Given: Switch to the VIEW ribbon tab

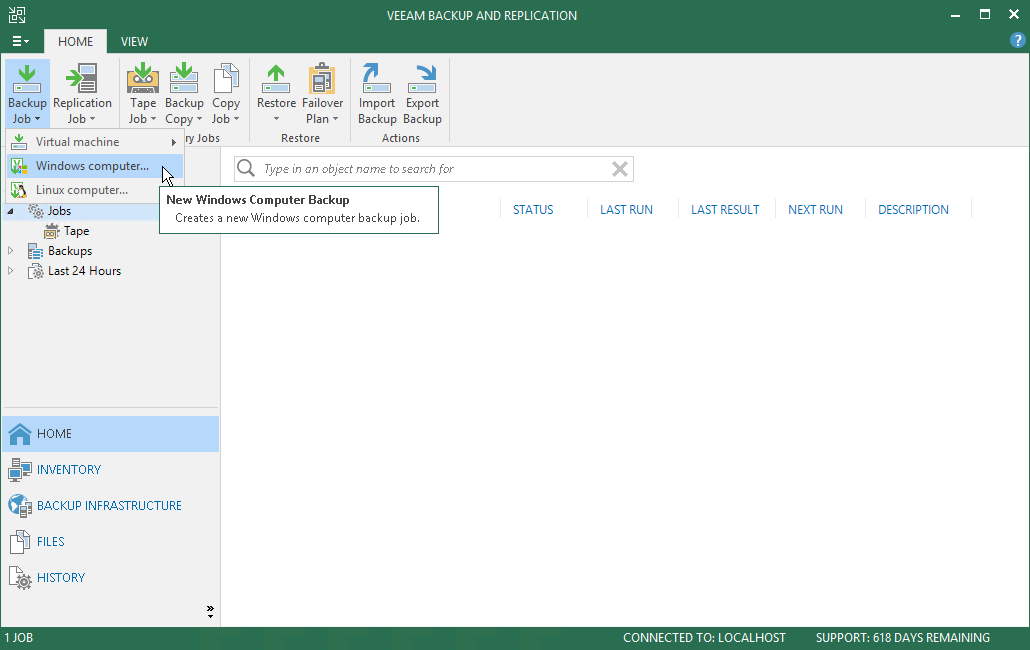Looking at the screenshot, I should (134, 41).
